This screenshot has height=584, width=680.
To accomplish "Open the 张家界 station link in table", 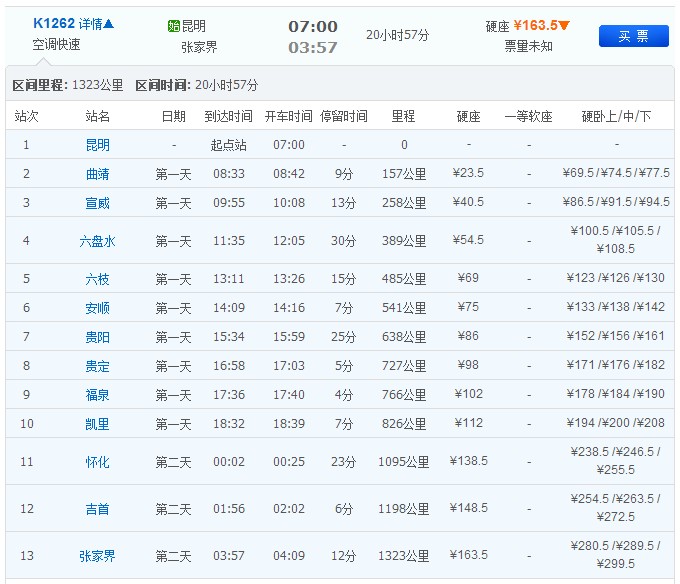I will pyautogui.click(x=98, y=556).
